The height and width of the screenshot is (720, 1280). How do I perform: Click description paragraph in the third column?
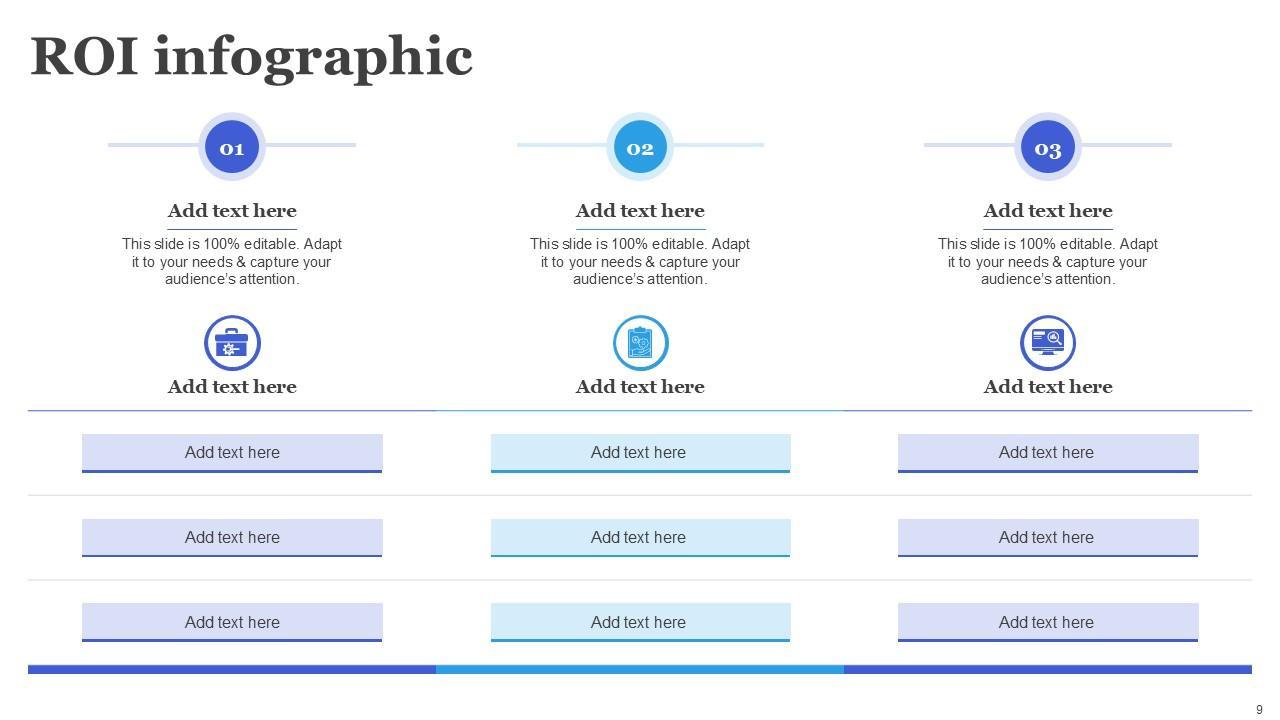1047,262
